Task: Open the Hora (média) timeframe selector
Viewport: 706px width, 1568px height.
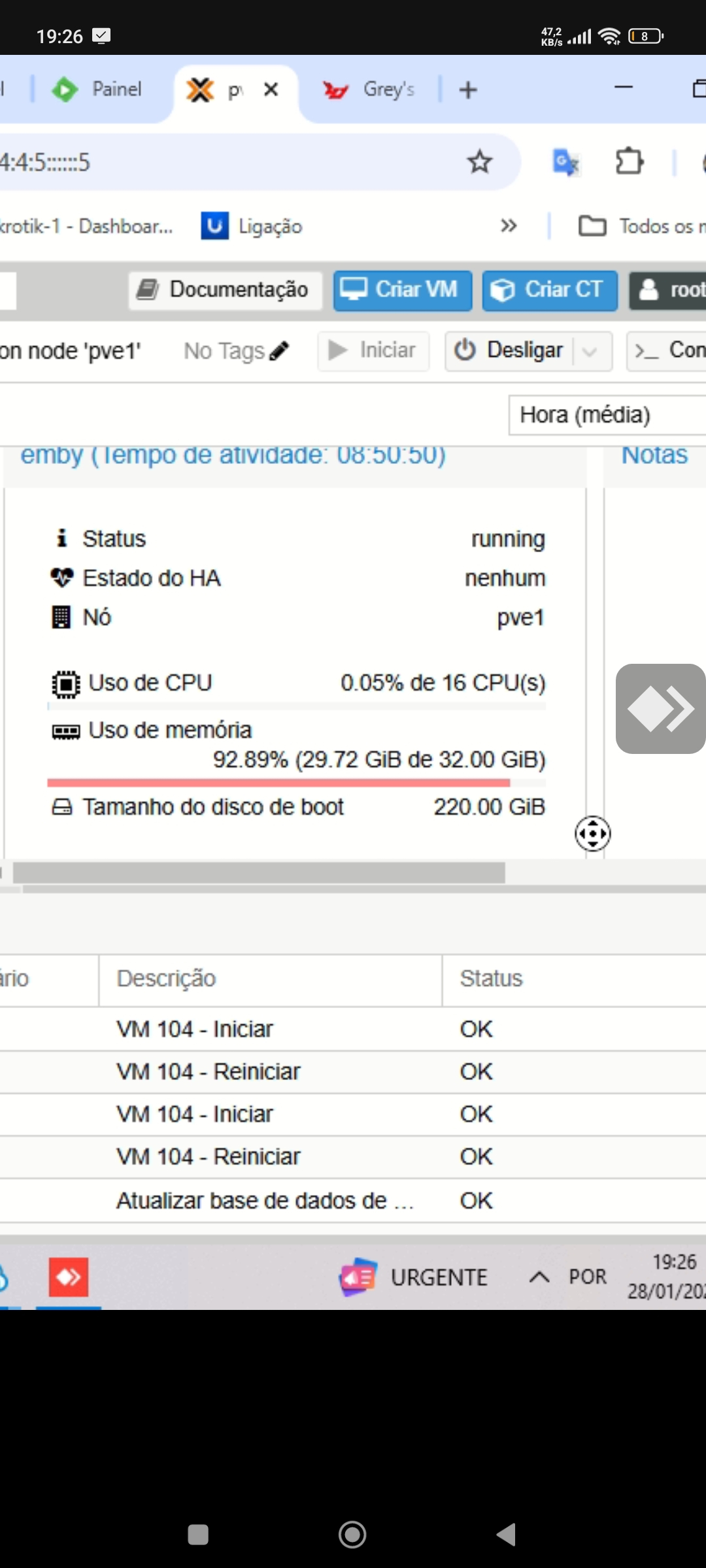Action: click(607, 415)
